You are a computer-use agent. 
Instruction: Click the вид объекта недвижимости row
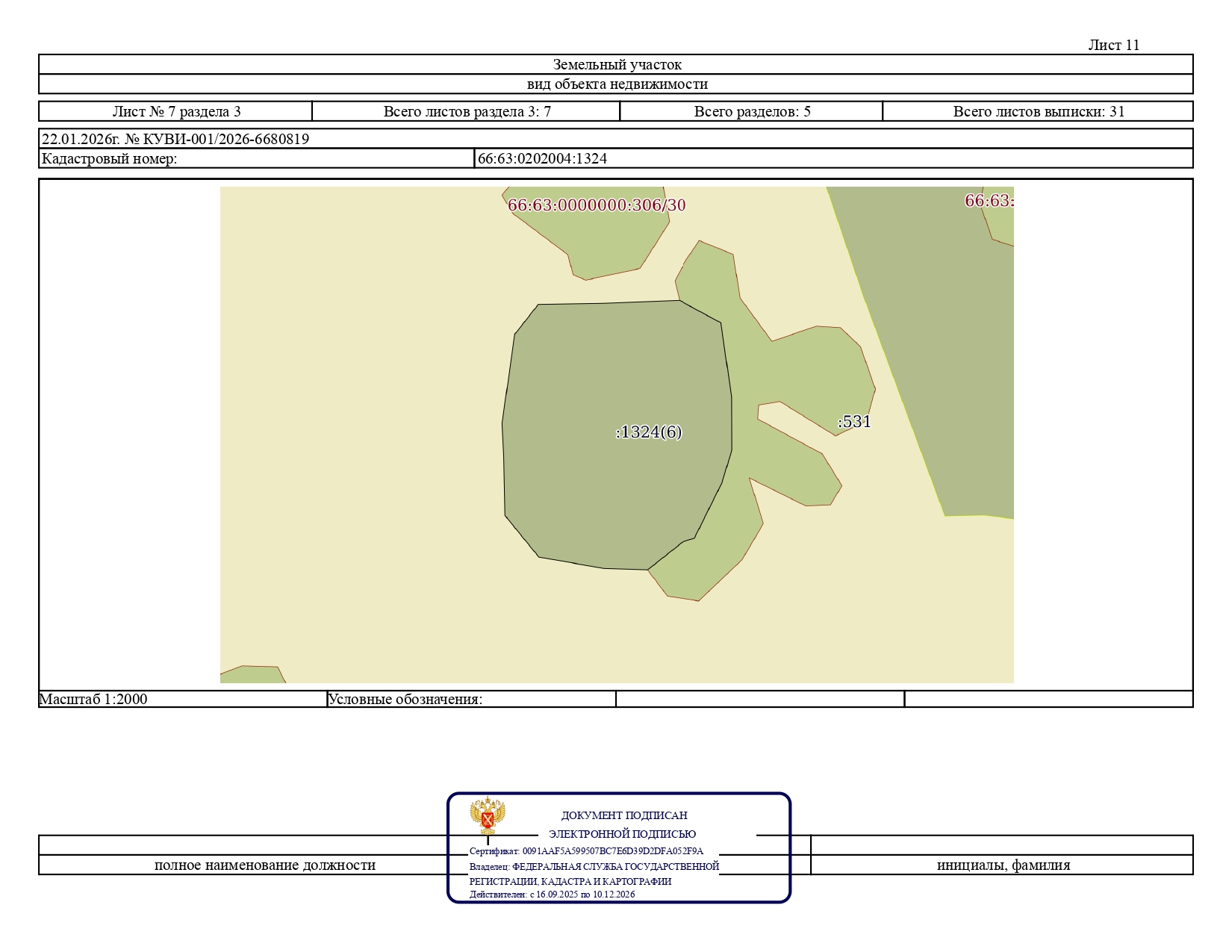(616, 84)
